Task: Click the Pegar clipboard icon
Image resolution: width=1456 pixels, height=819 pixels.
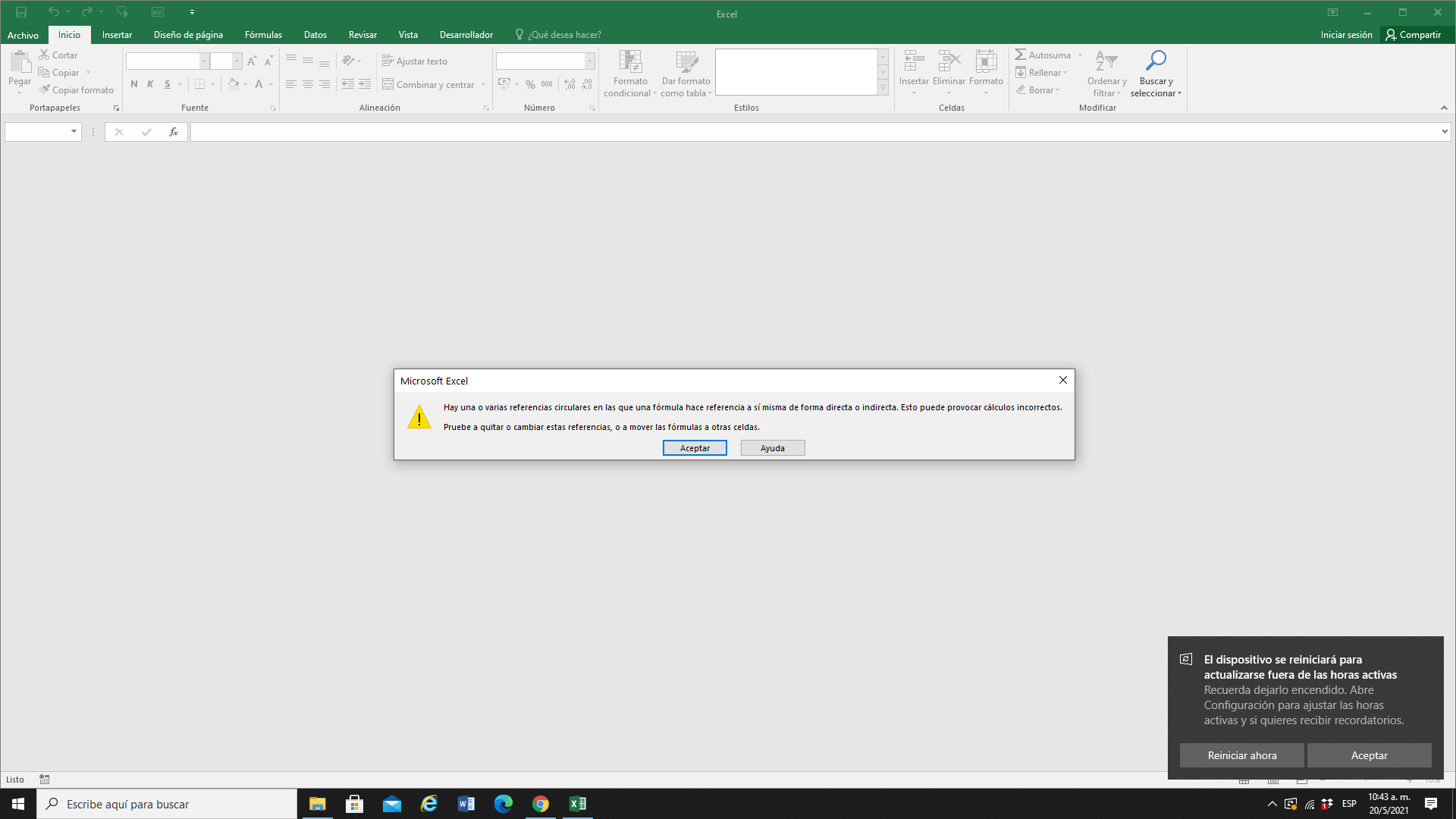Action: (20, 62)
